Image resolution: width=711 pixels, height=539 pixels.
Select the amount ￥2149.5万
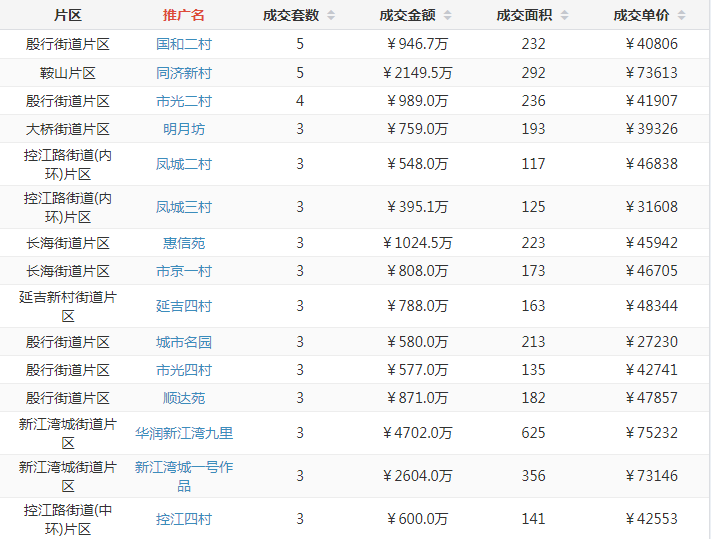(x=418, y=73)
